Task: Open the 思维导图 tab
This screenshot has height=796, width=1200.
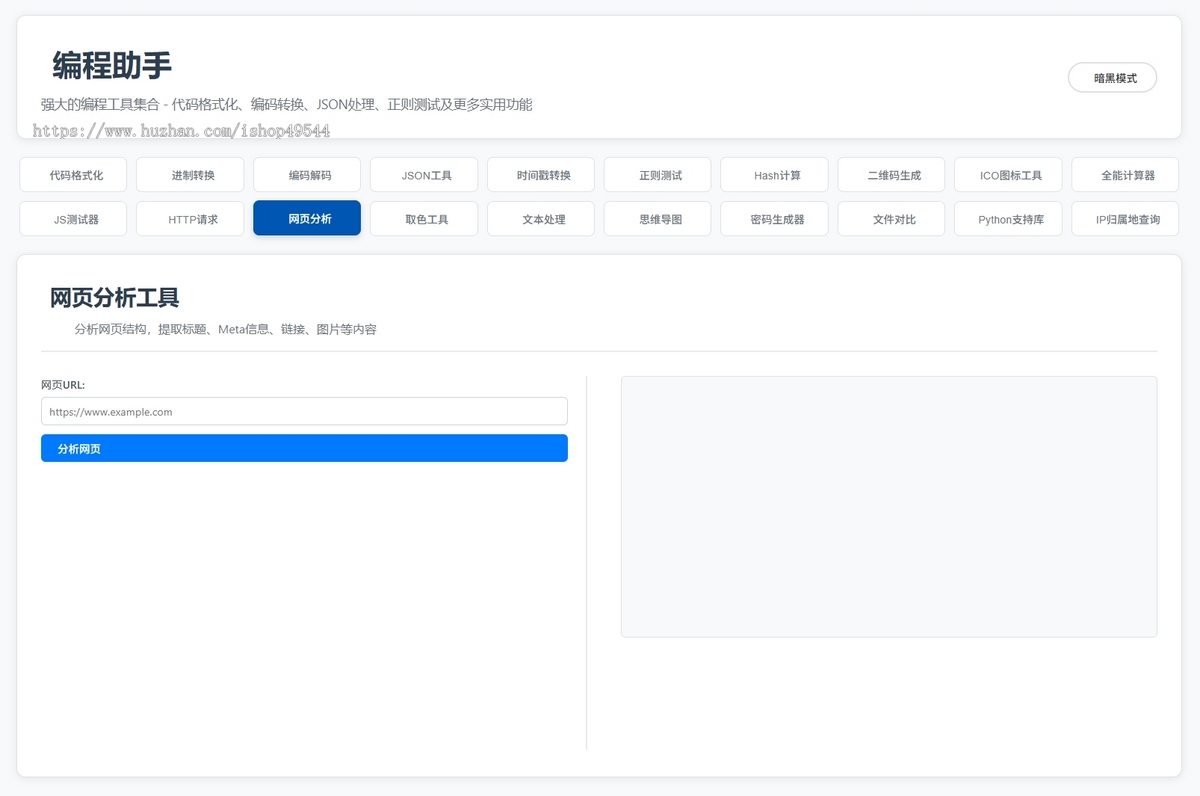Action: pyautogui.click(x=658, y=219)
